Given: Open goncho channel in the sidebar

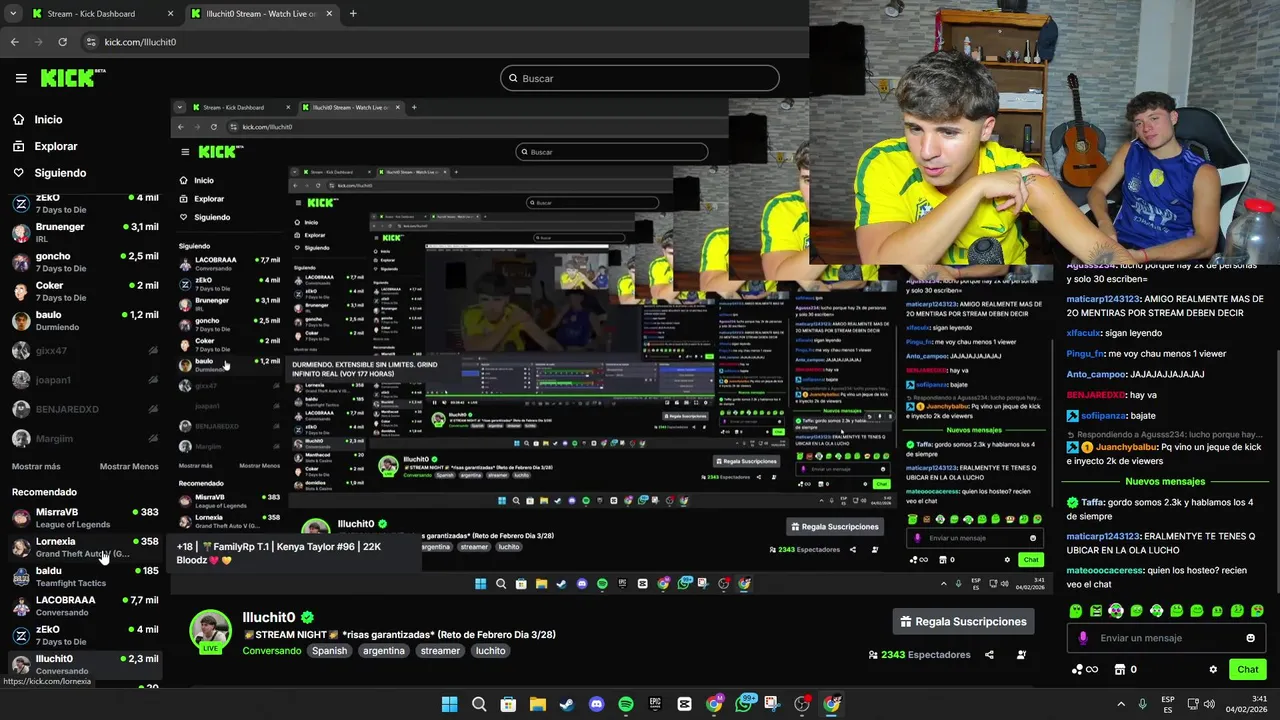Looking at the screenshot, I should click(x=84, y=262).
